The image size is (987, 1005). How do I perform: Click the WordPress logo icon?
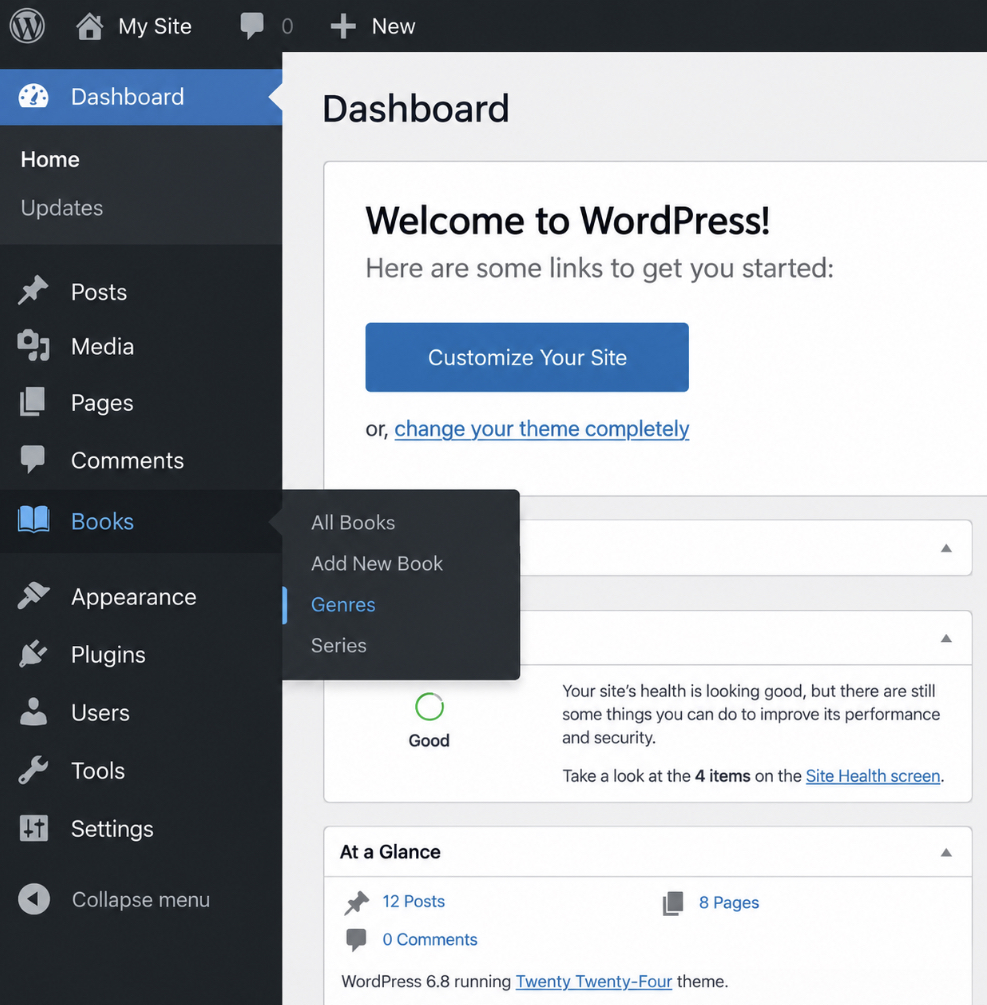point(27,26)
